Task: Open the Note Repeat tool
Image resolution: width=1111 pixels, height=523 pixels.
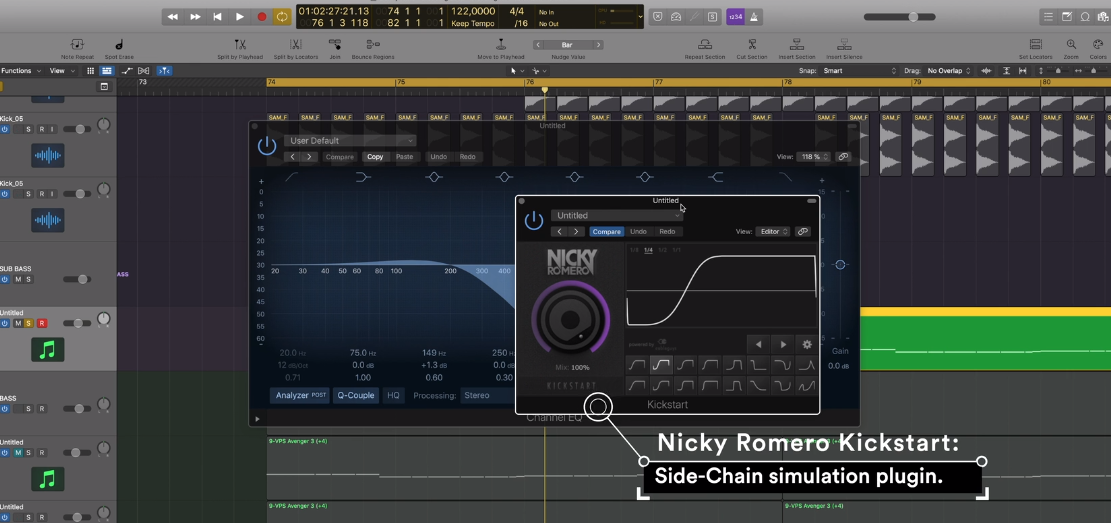Action: (77, 45)
